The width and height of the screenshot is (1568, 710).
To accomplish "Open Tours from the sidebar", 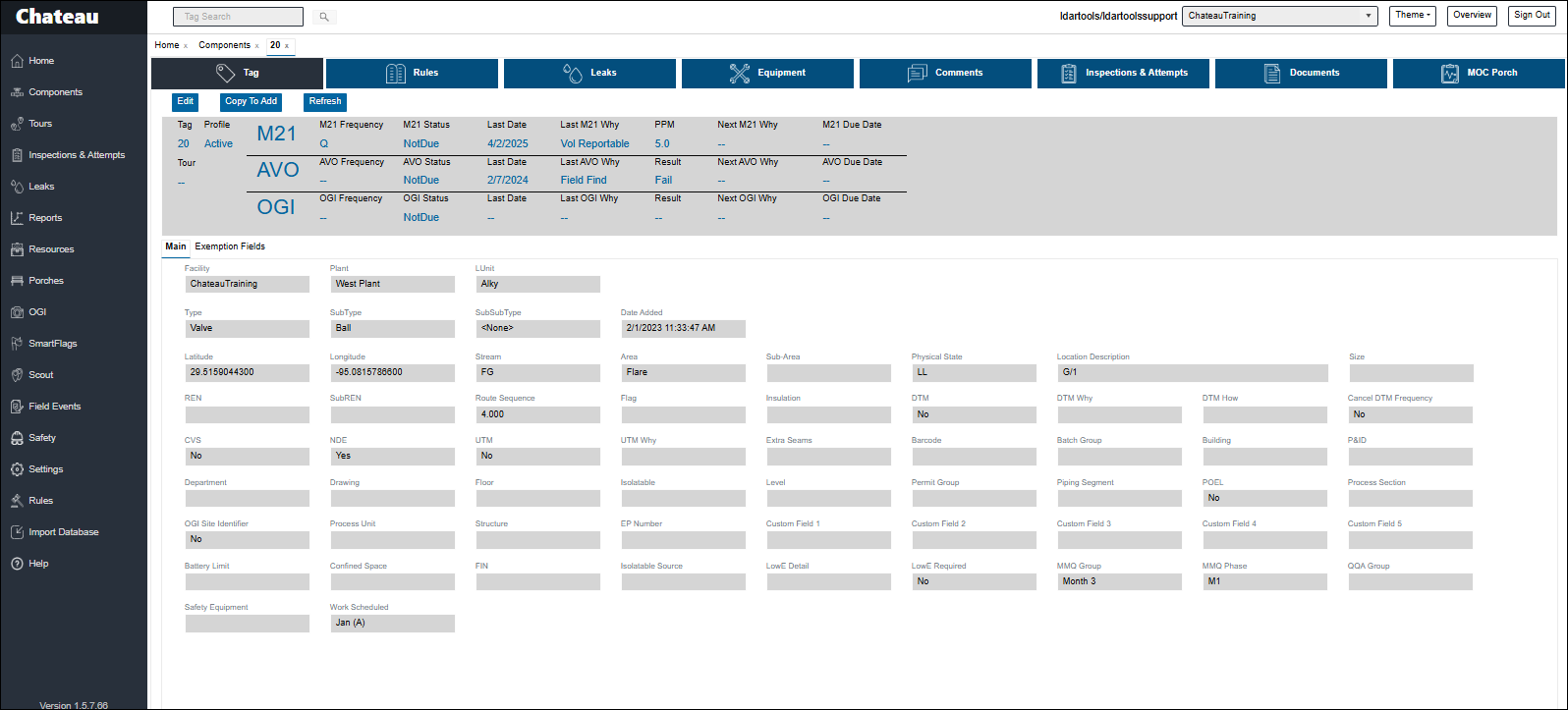I will click(40, 124).
